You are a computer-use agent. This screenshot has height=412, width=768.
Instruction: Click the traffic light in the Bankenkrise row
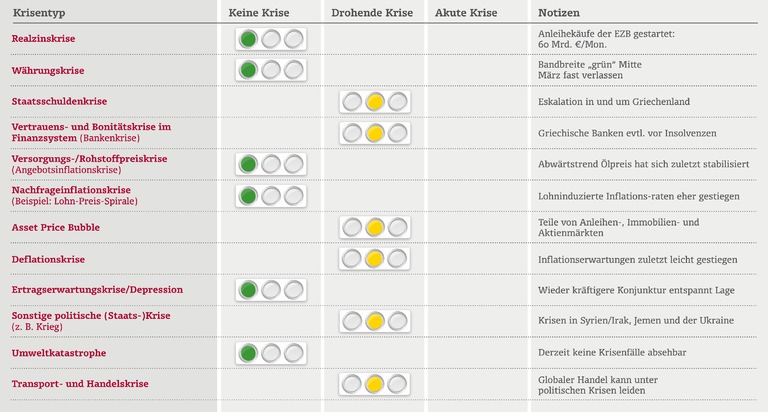(375, 133)
